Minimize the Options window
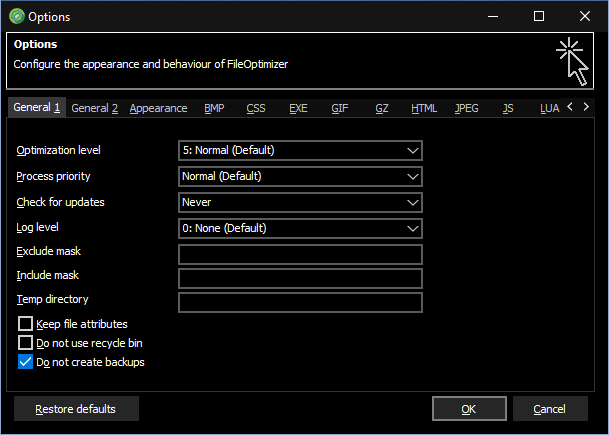The image size is (609, 435). [493, 16]
